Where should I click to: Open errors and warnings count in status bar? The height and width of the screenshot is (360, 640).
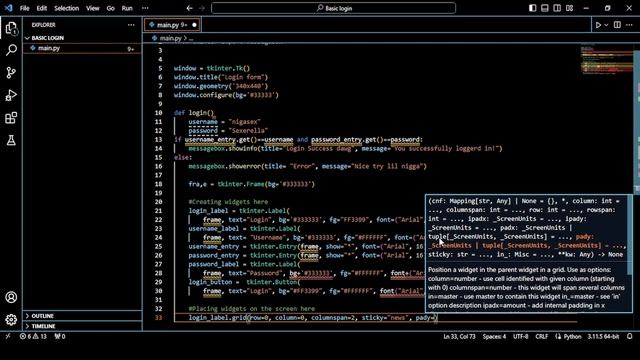coord(33,336)
